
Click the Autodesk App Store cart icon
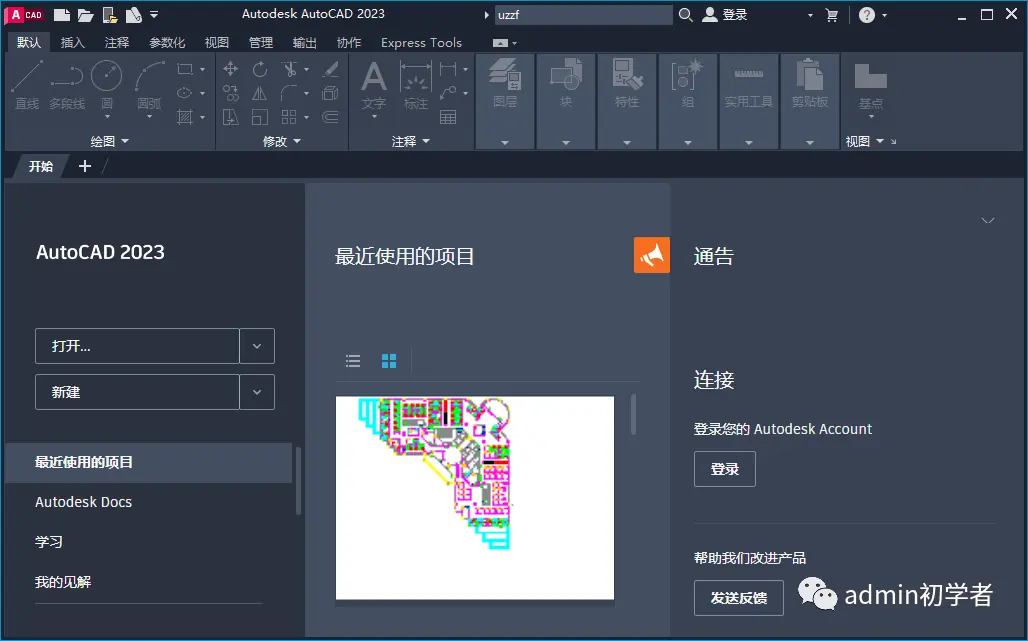click(x=832, y=14)
